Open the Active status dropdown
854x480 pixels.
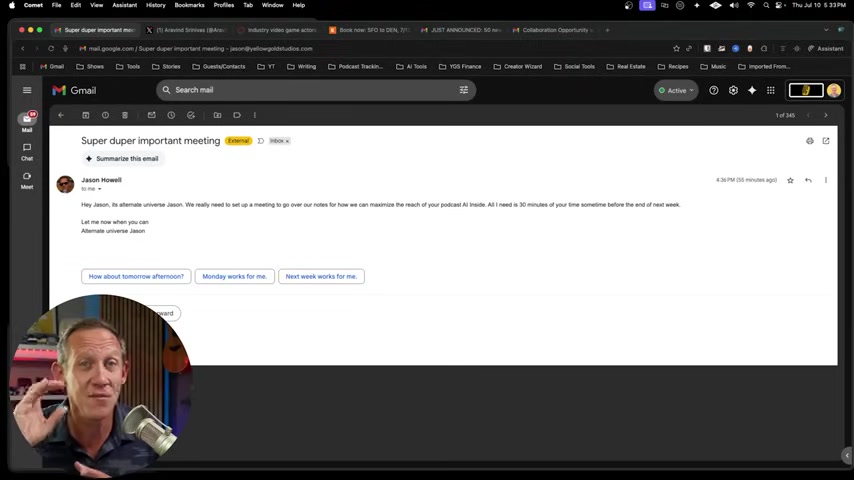[676, 90]
